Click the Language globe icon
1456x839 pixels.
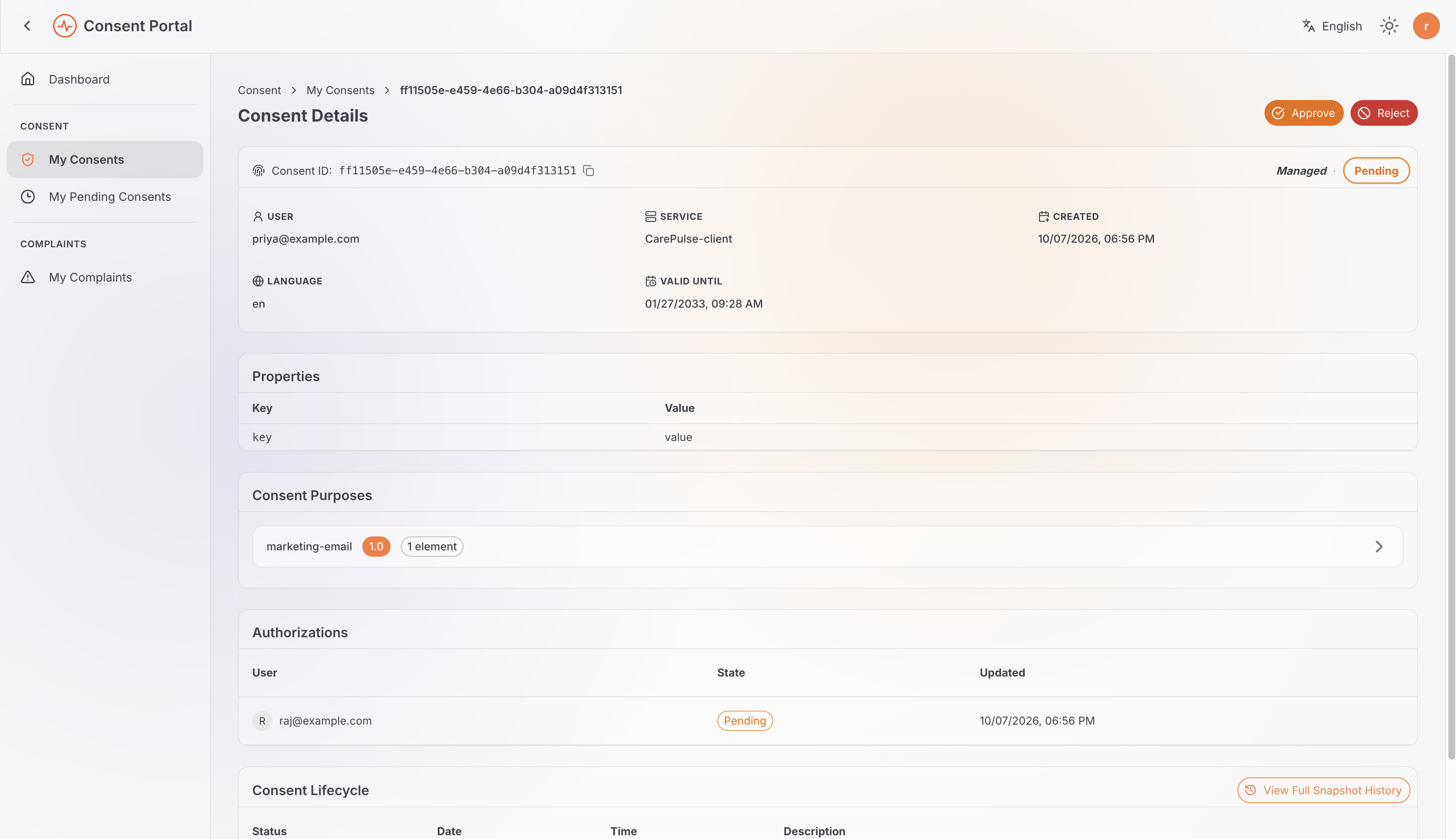point(258,281)
